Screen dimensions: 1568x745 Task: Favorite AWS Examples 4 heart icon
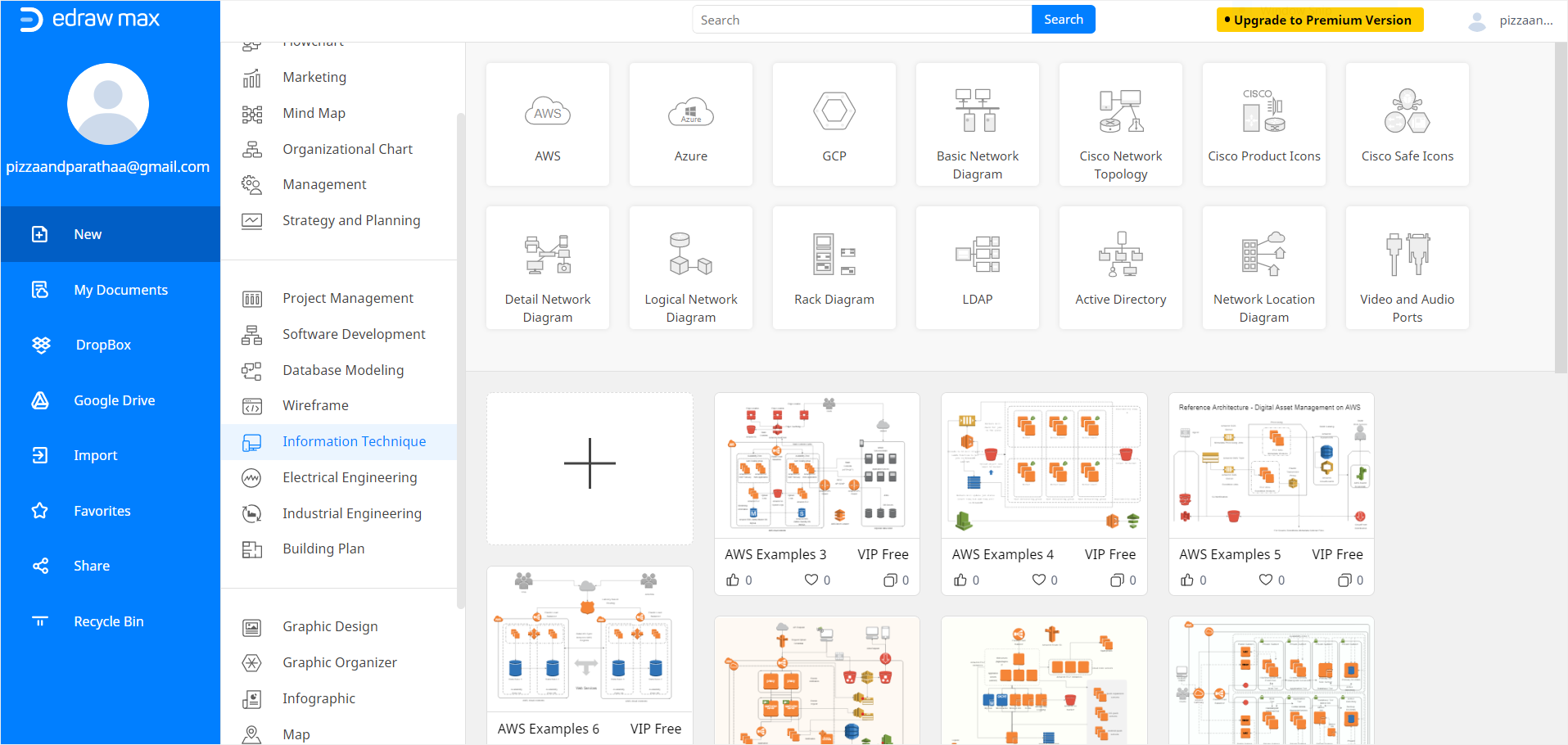coord(1038,580)
